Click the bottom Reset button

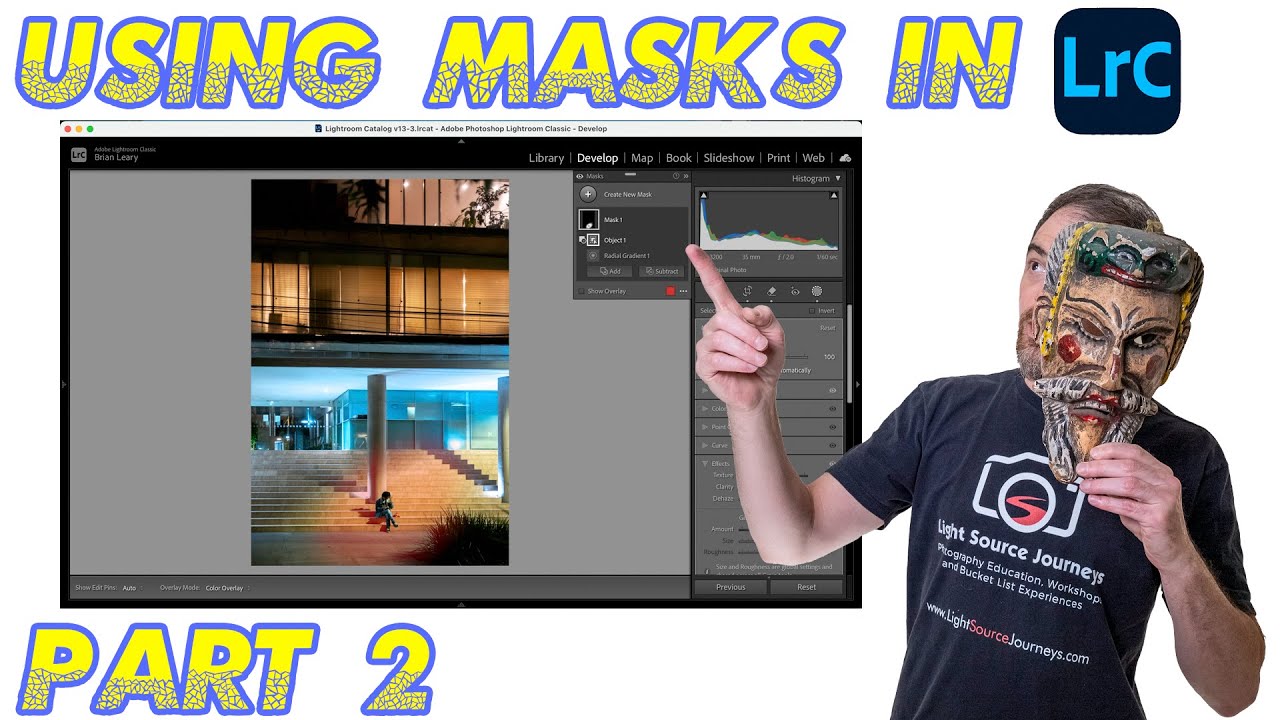806,587
